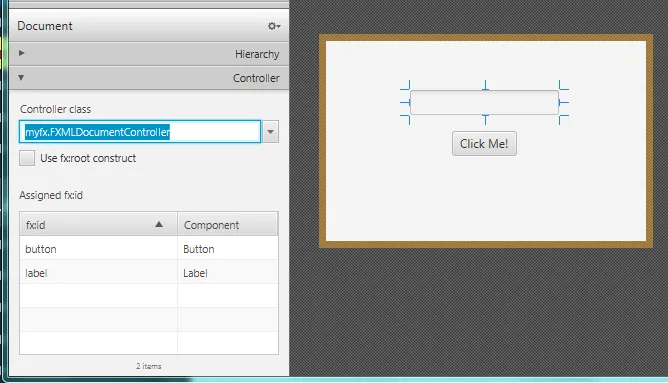This screenshot has height=383, width=668.
Task: Select the 'button' fx:id row
Action: [x=149, y=249]
